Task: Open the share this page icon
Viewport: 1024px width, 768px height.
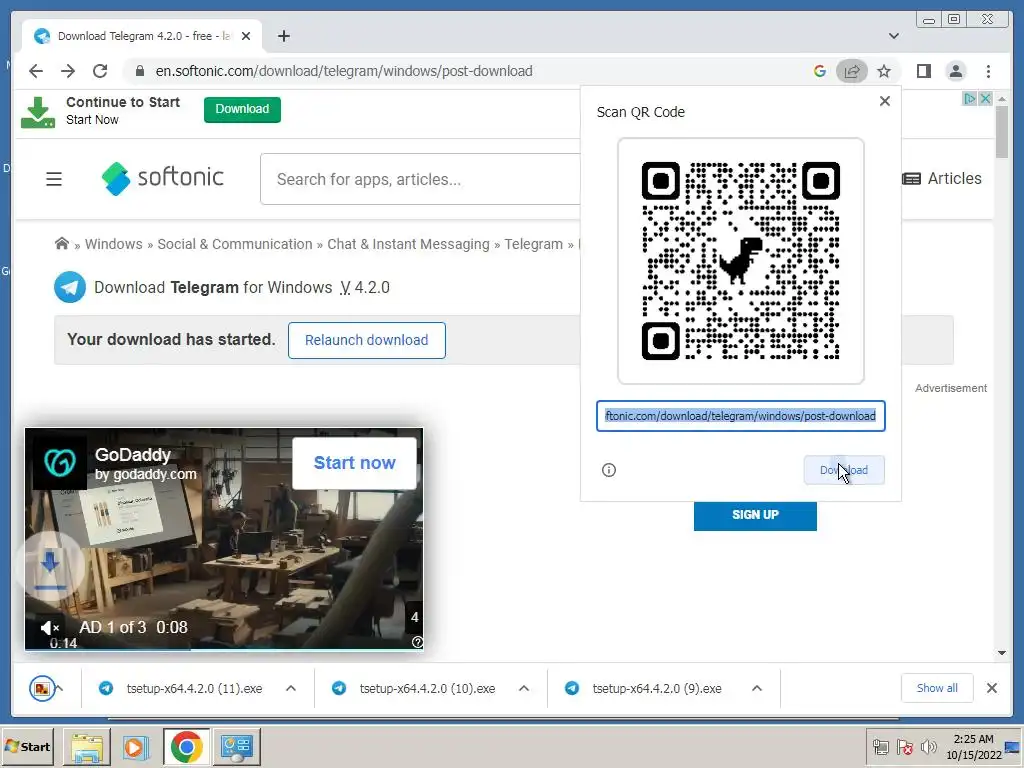Action: (x=852, y=71)
